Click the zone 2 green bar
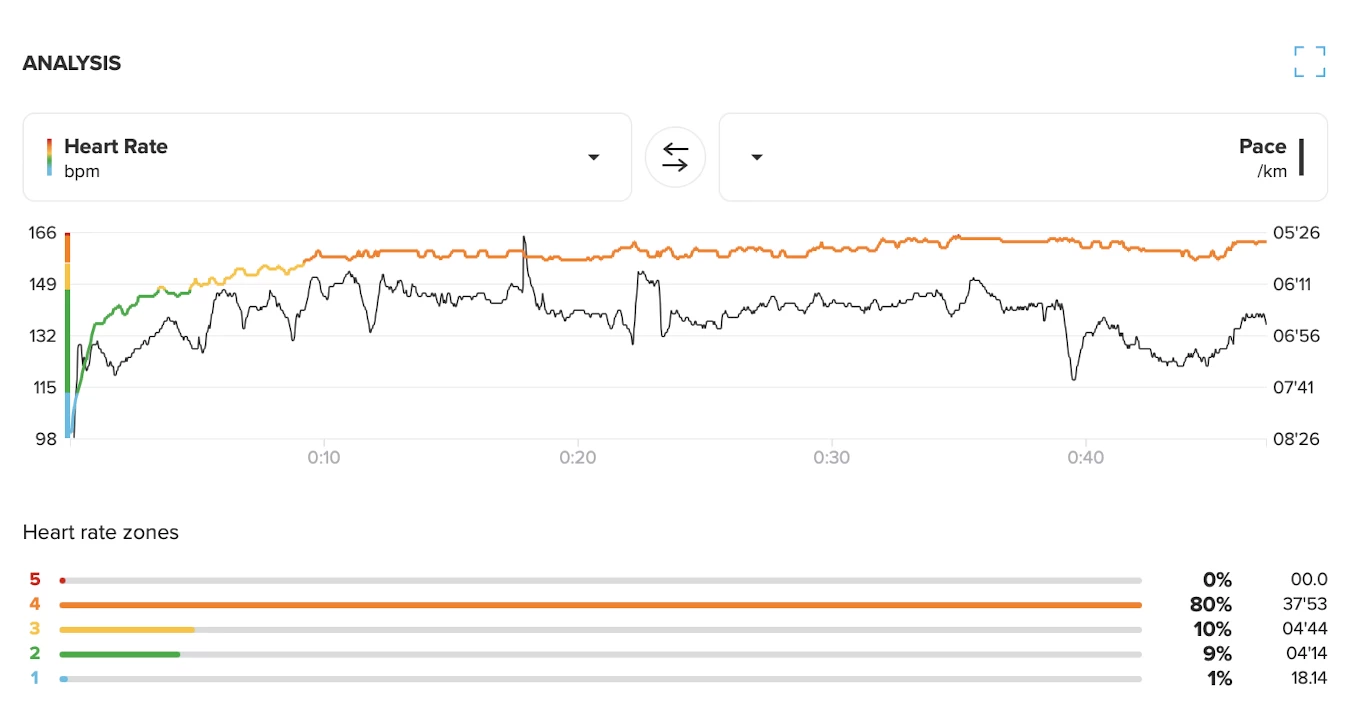This screenshot has height=702, width=1352. click(120, 654)
